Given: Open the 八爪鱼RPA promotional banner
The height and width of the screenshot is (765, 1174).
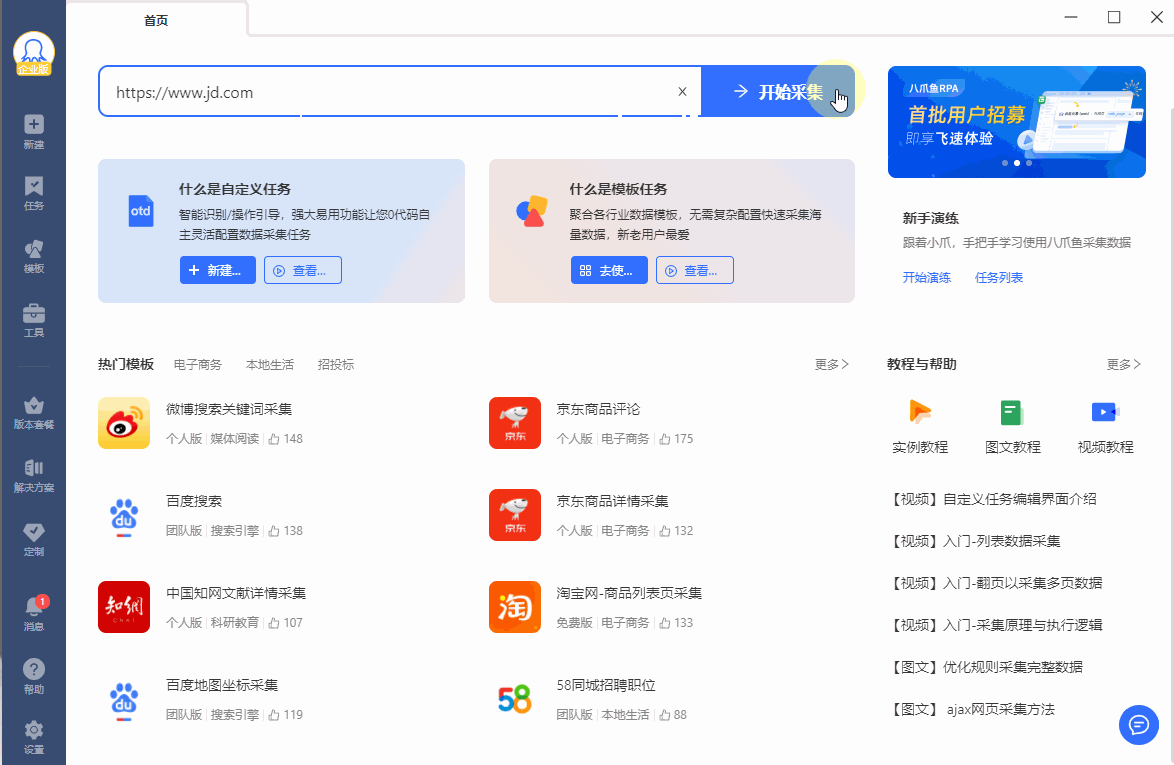Looking at the screenshot, I should [1017, 122].
